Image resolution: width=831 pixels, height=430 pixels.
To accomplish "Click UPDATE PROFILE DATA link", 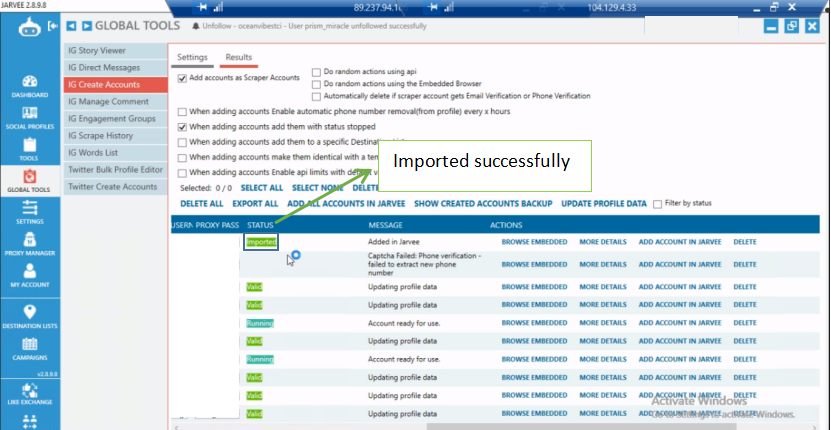I will click(x=604, y=204).
